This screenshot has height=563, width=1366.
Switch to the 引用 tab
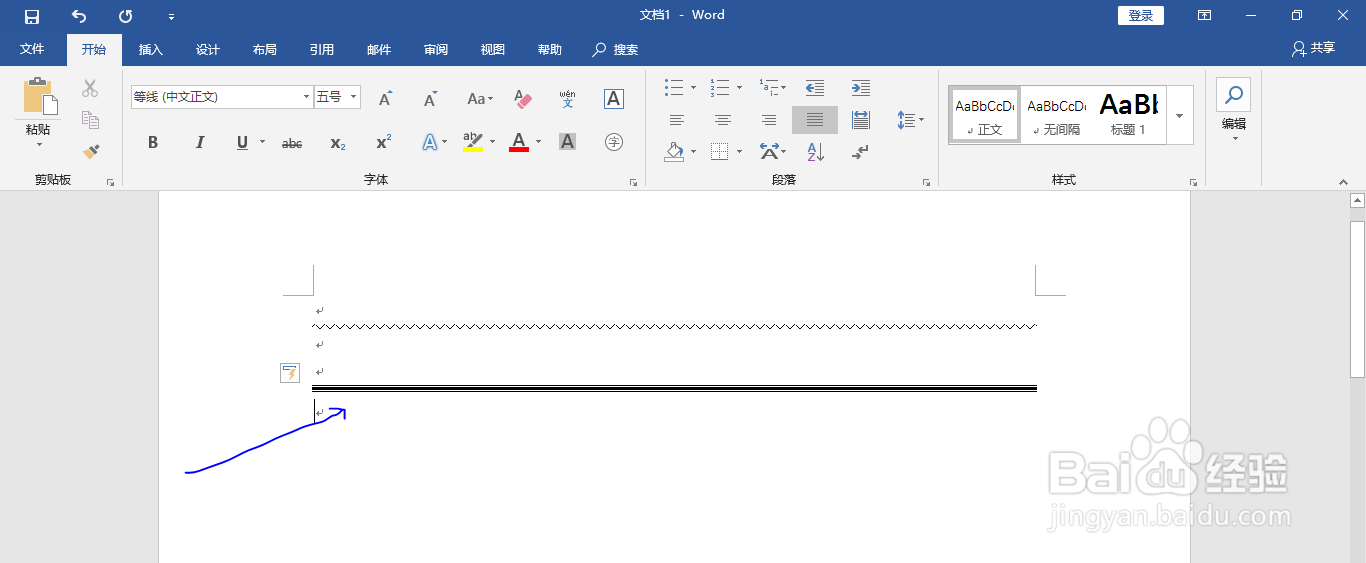321,50
